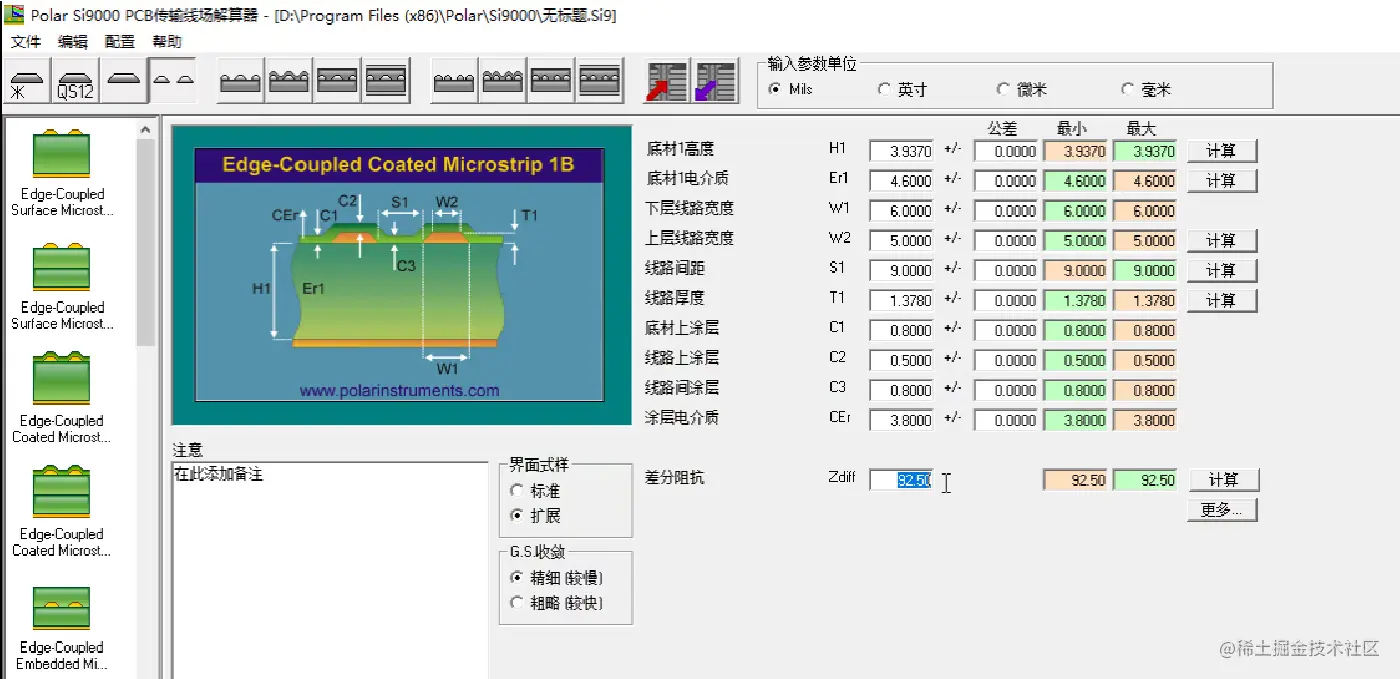Click the H1 tolerance field
The height and width of the screenshot is (679, 1400).
click(1006, 151)
